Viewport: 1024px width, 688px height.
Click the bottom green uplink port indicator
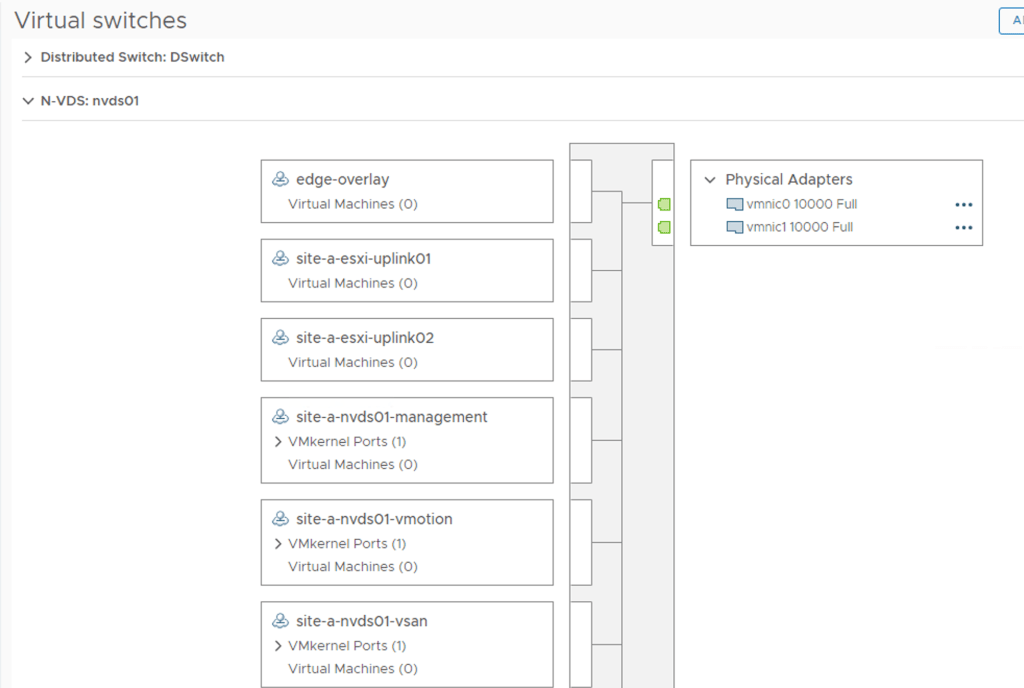pos(664,227)
